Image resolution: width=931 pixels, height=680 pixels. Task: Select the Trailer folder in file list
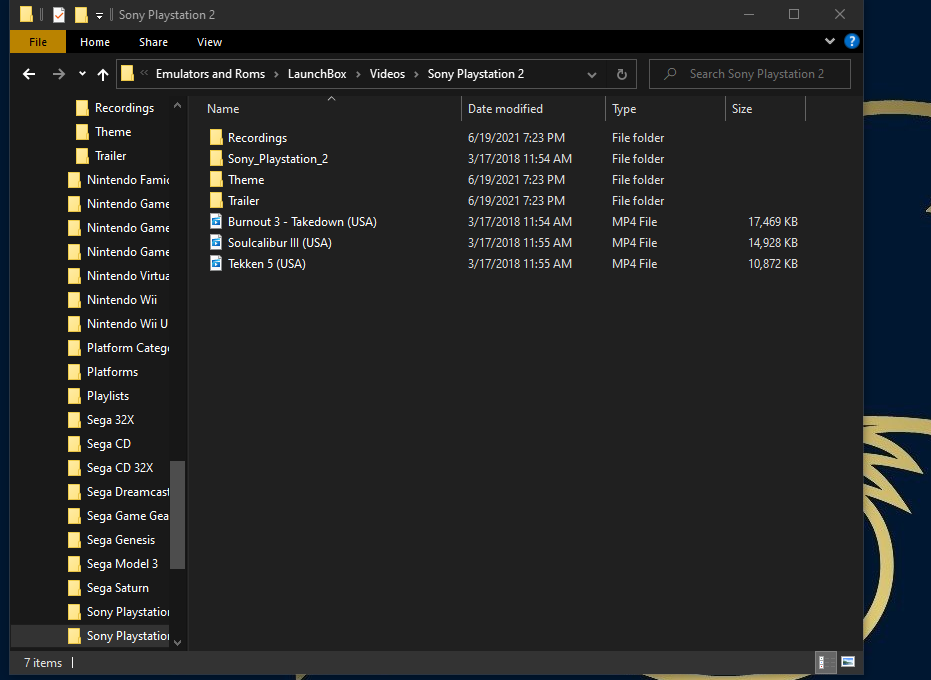pyautogui.click(x=243, y=201)
